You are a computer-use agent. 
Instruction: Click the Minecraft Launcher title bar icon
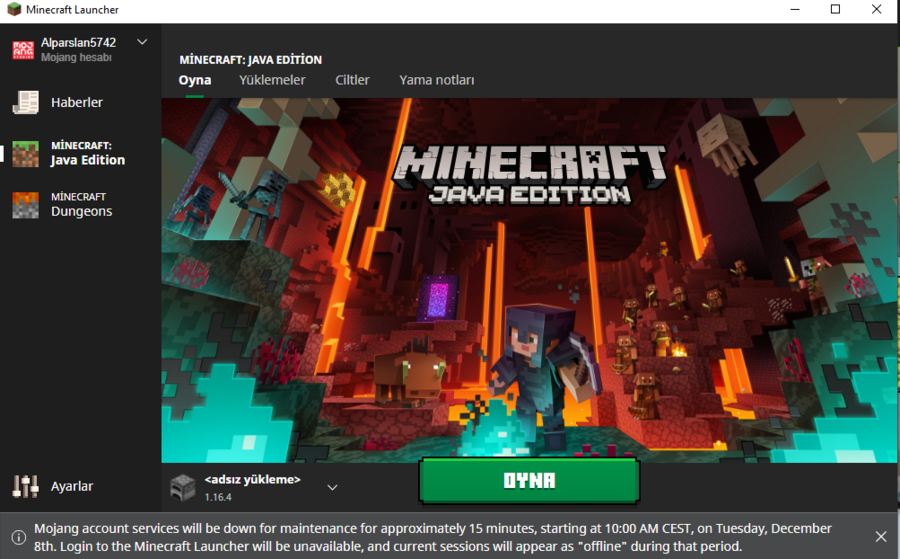click(x=14, y=9)
